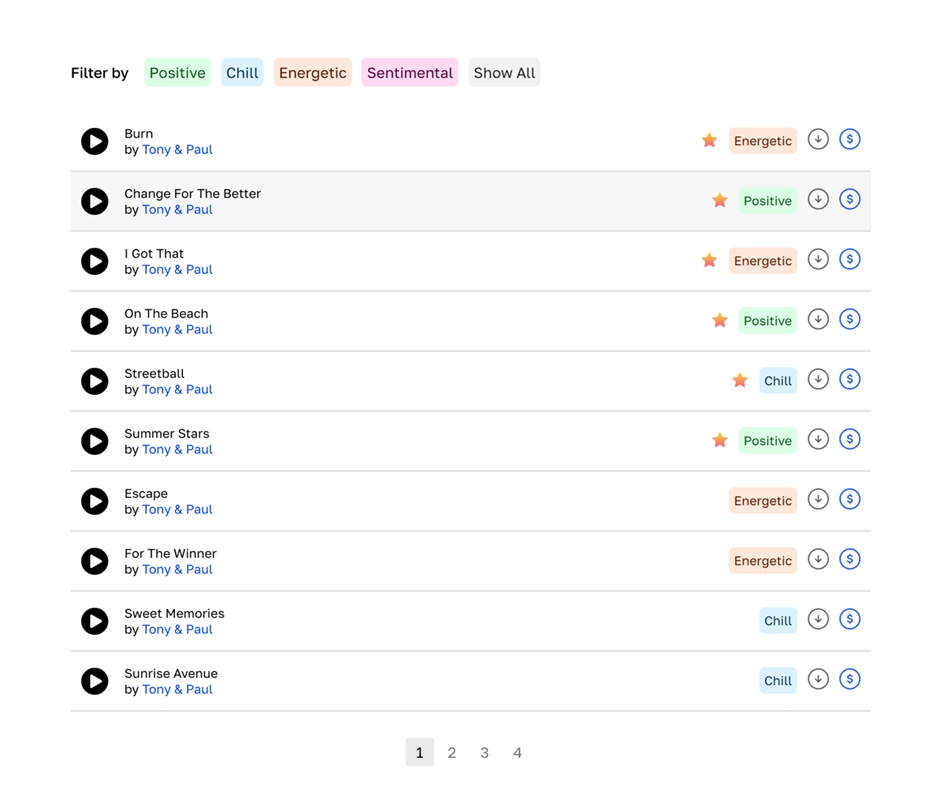The image size is (948, 800).
Task: Filter tracks by Positive mood
Action: click(177, 73)
